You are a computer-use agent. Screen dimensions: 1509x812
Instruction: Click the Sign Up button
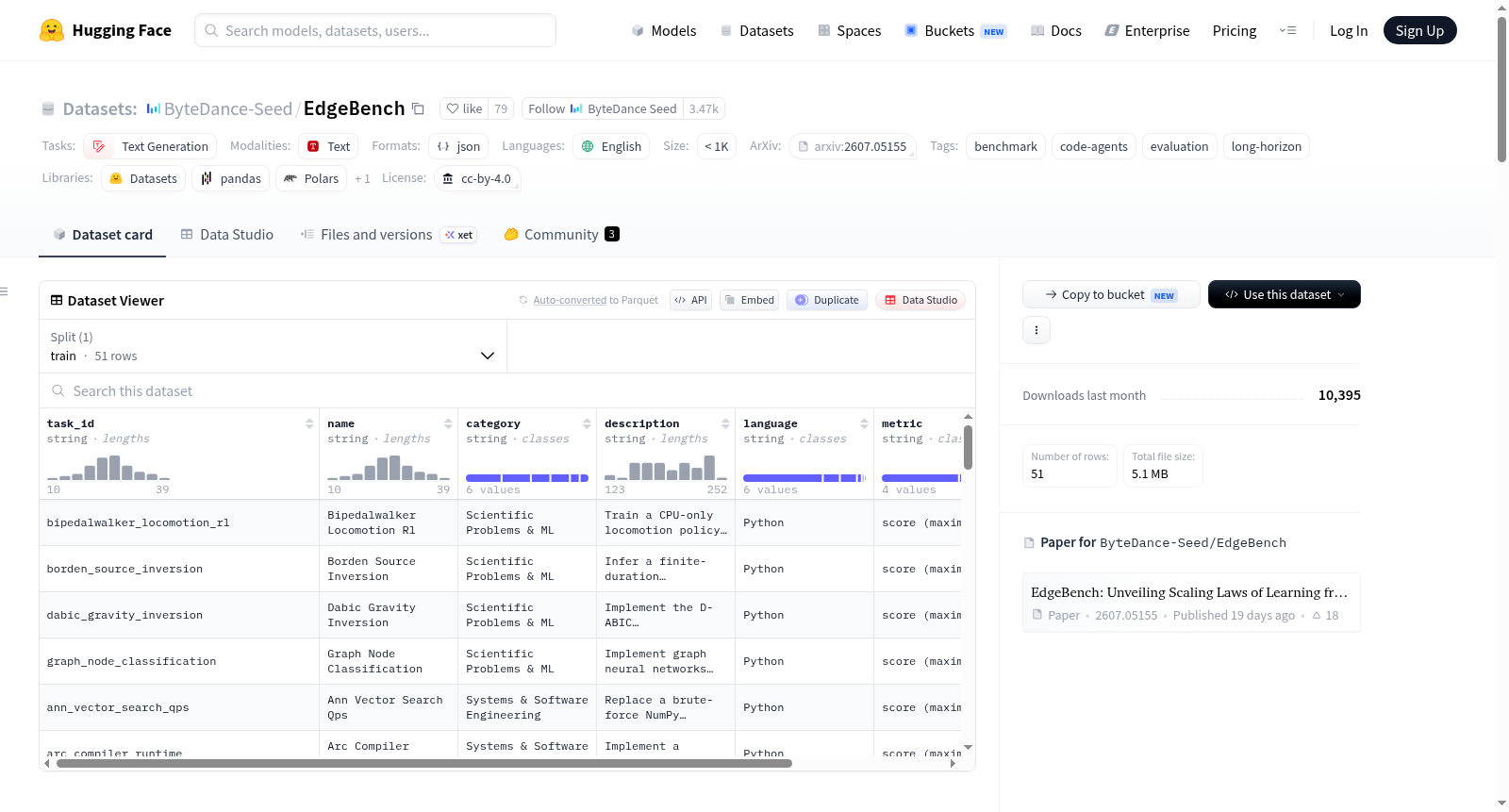[x=1419, y=30]
